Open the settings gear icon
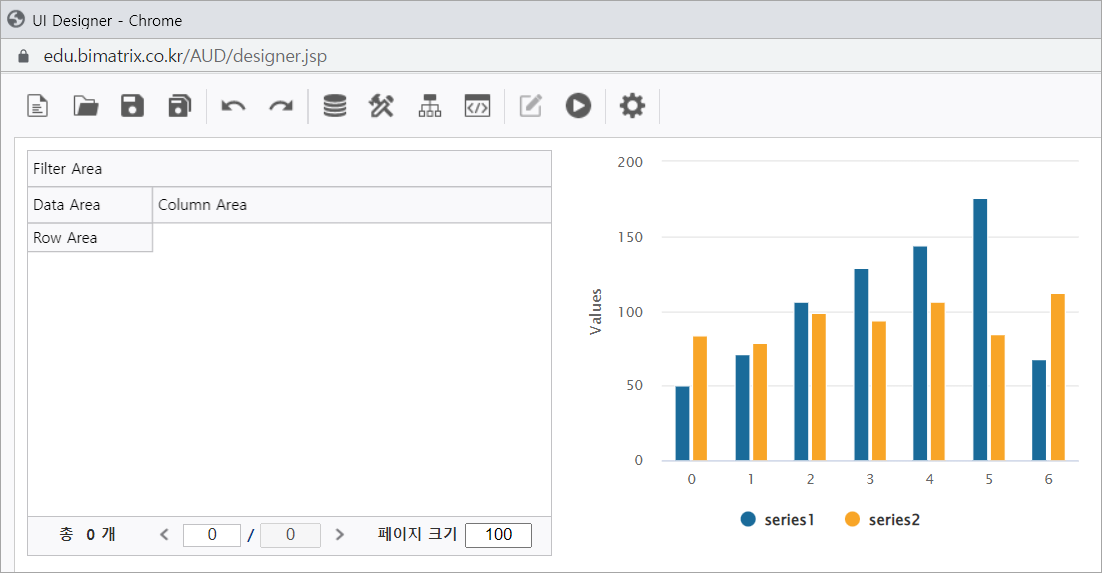The image size is (1102, 573). click(632, 105)
